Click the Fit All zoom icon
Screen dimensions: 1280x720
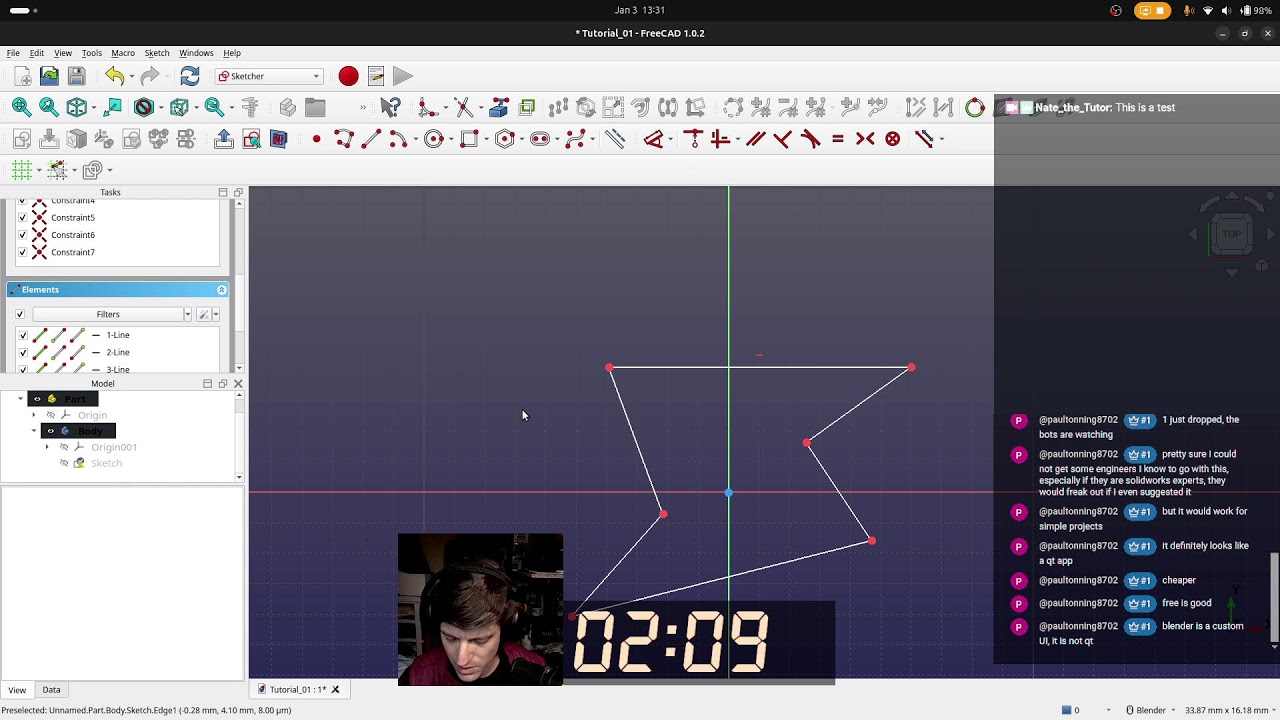(21, 107)
